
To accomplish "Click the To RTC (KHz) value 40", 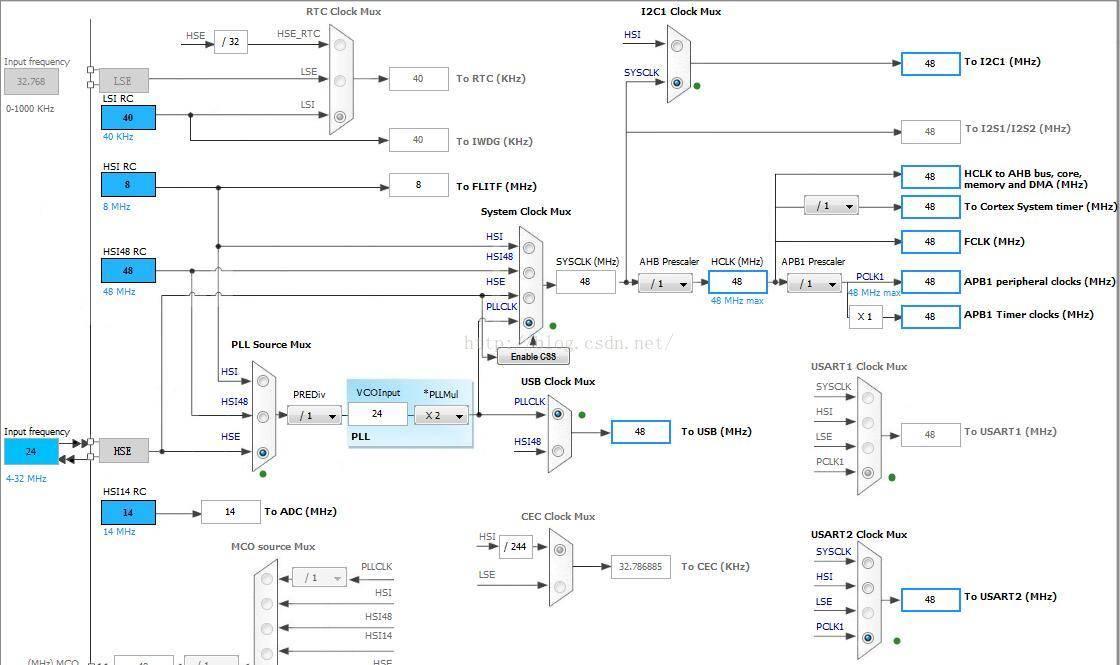I will [x=418, y=79].
